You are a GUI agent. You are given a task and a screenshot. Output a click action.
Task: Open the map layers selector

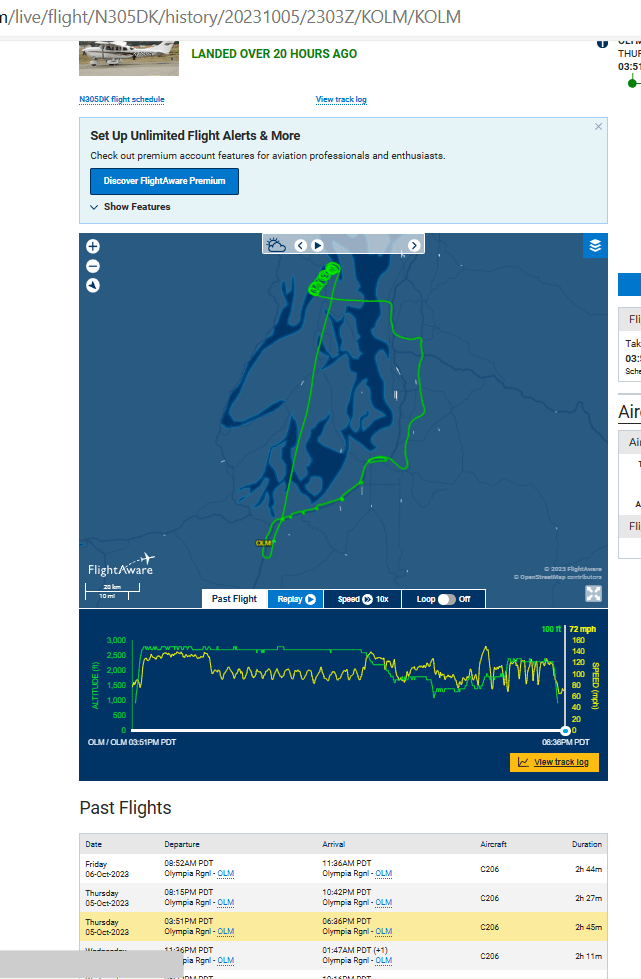pyautogui.click(x=595, y=246)
